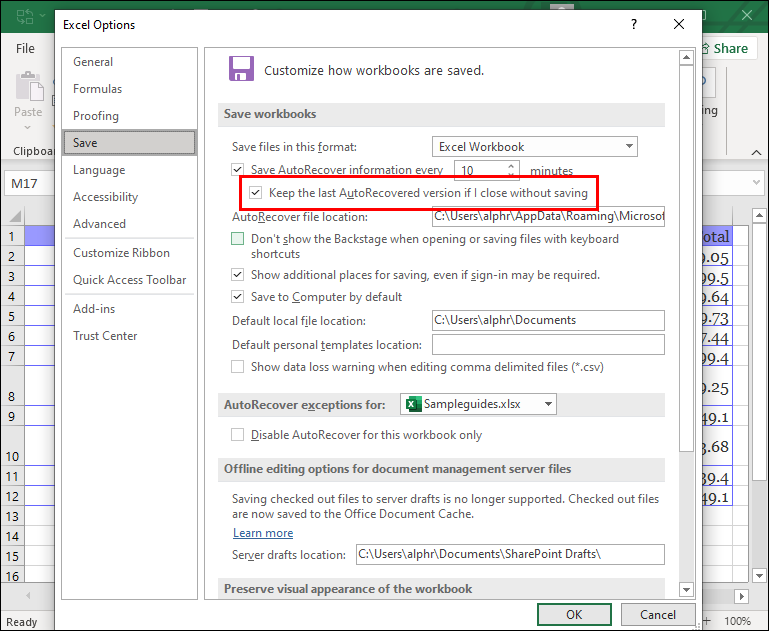Open the Quick Access Toolbar category
Screen dimensions: 769x631
(x=129, y=280)
